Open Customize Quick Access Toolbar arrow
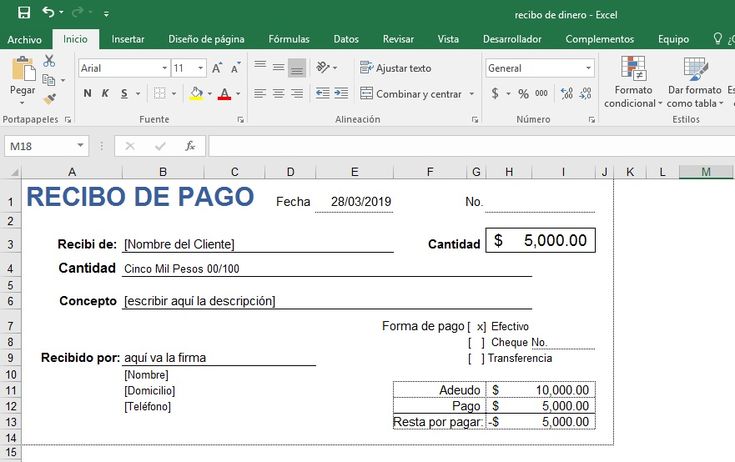Screen dimensions: 735x462 pyautogui.click(x=106, y=14)
